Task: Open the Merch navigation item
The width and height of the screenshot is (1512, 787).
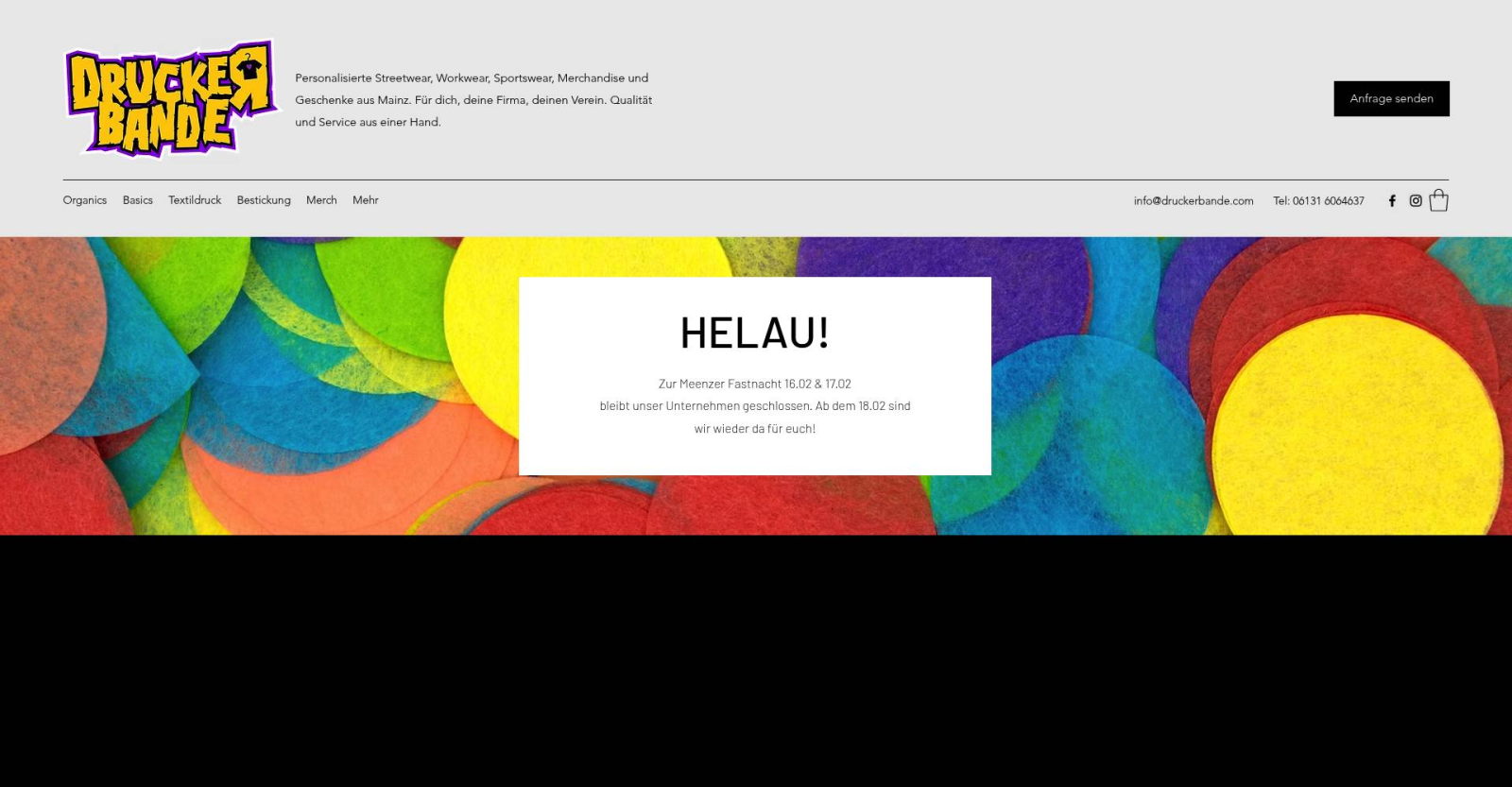Action: [x=321, y=200]
